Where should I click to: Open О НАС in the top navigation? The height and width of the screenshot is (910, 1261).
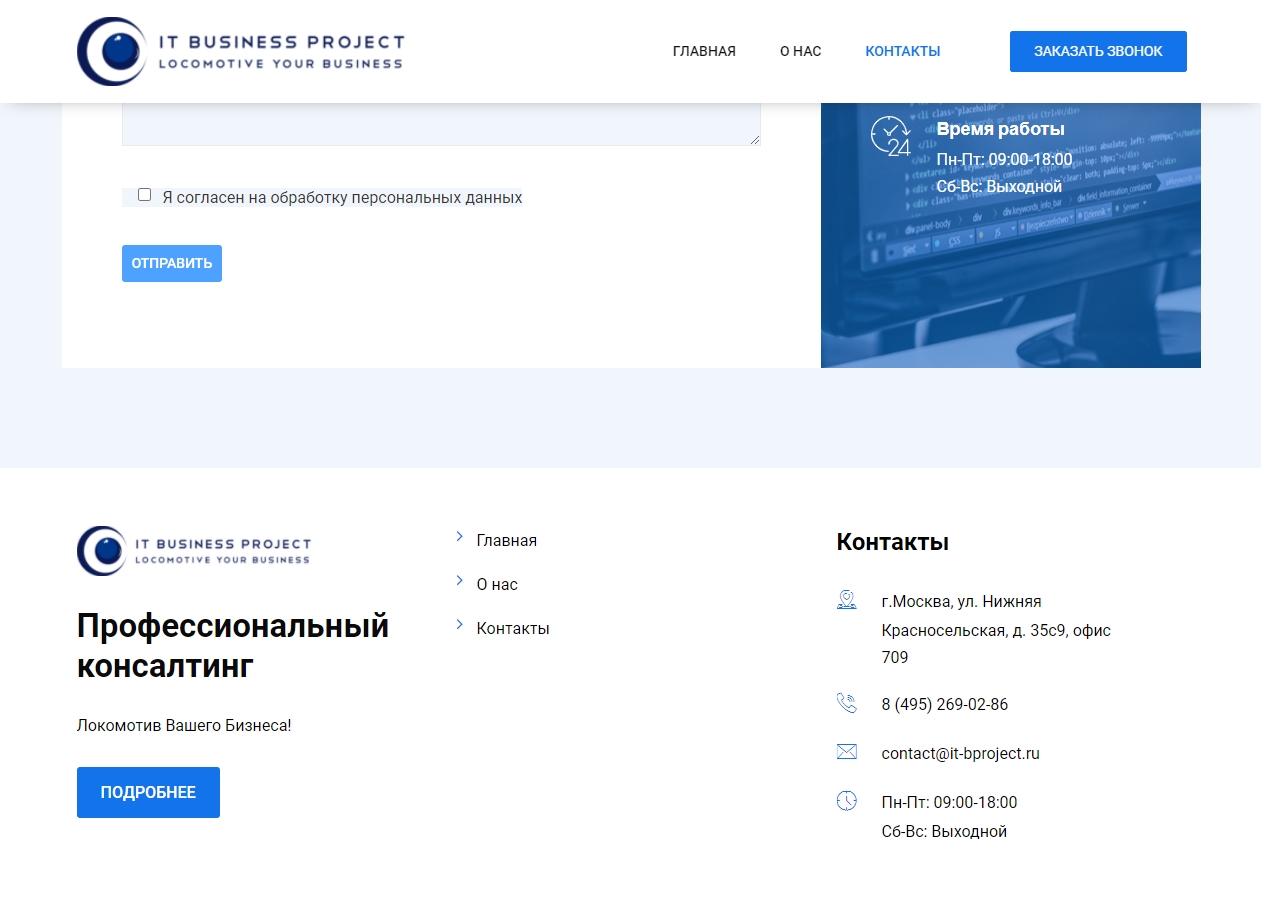(x=801, y=51)
